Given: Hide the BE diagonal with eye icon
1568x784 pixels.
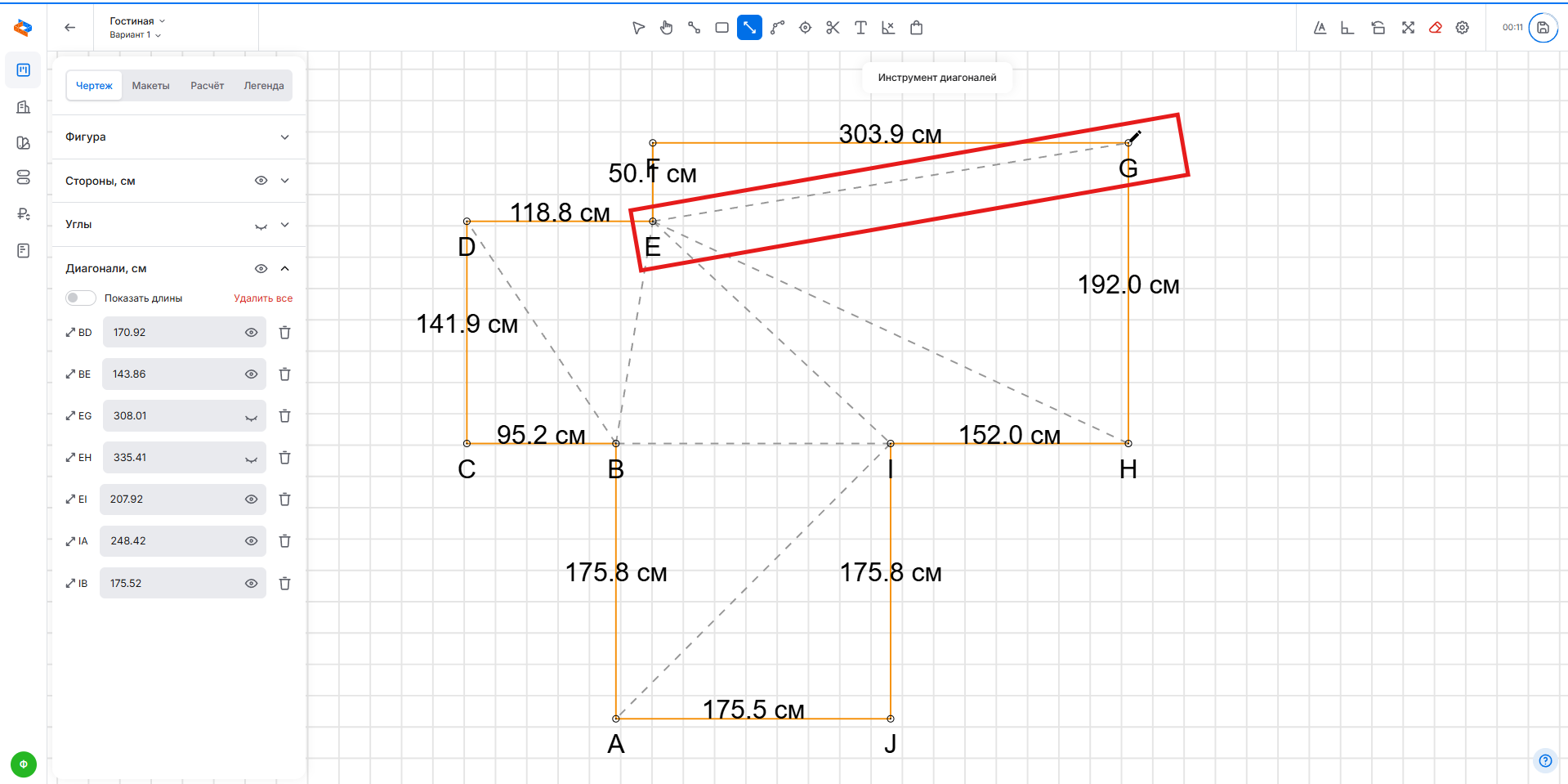Looking at the screenshot, I should (x=251, y=374).
